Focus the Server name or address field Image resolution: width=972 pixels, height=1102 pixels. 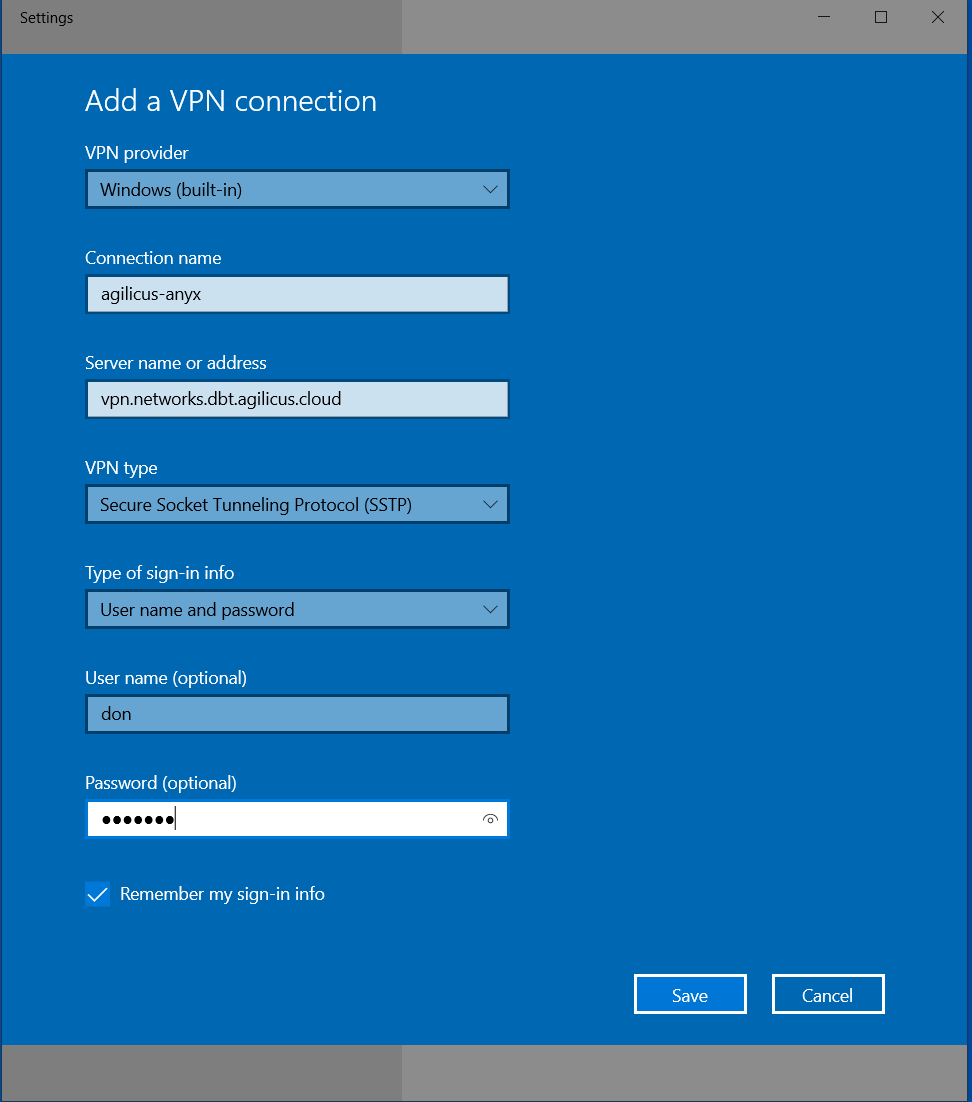(297, 399)
